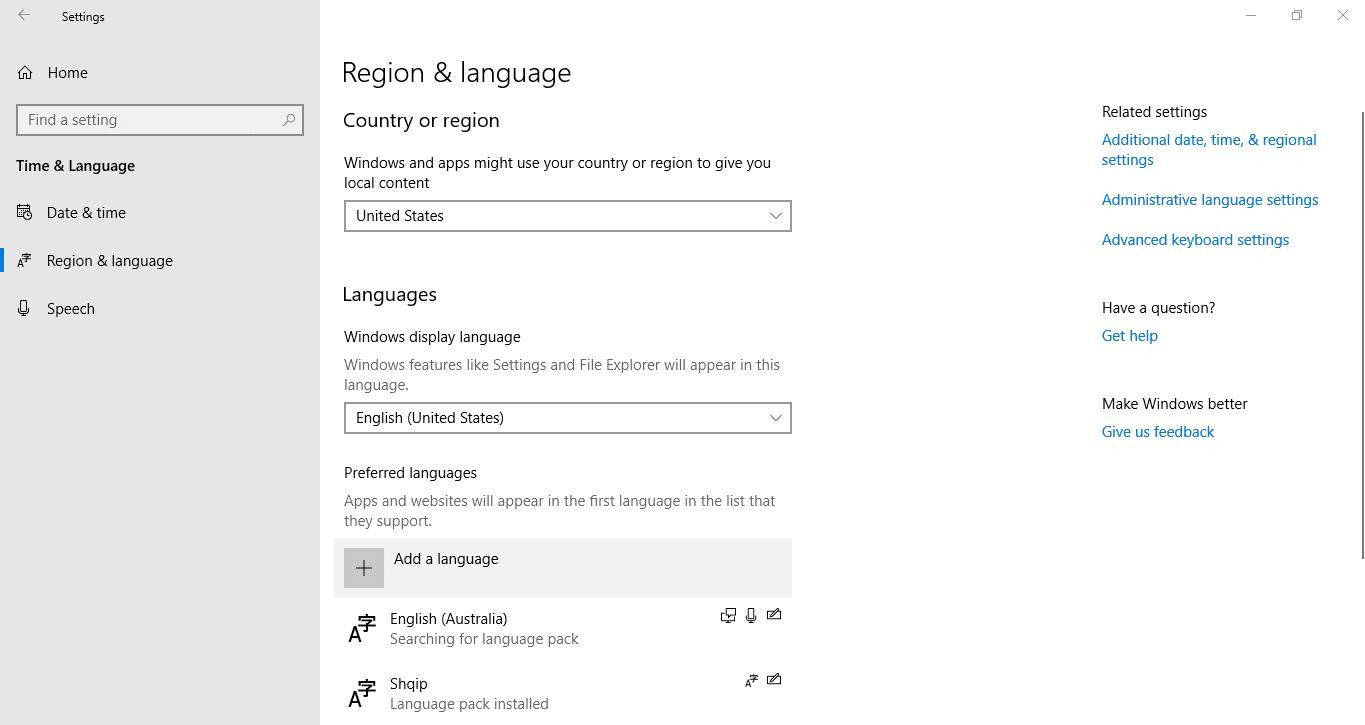This screenshot has height=725, width=1365.
Task: Click the plus icon to add a language
Action: tap(363, 567)
